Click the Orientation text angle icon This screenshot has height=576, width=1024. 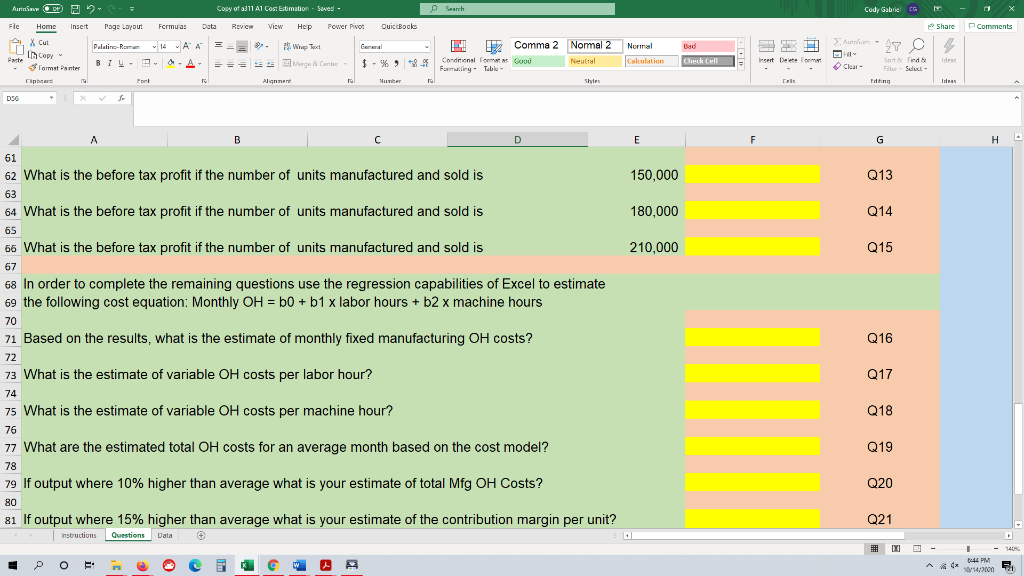click(x=259, y=46)
